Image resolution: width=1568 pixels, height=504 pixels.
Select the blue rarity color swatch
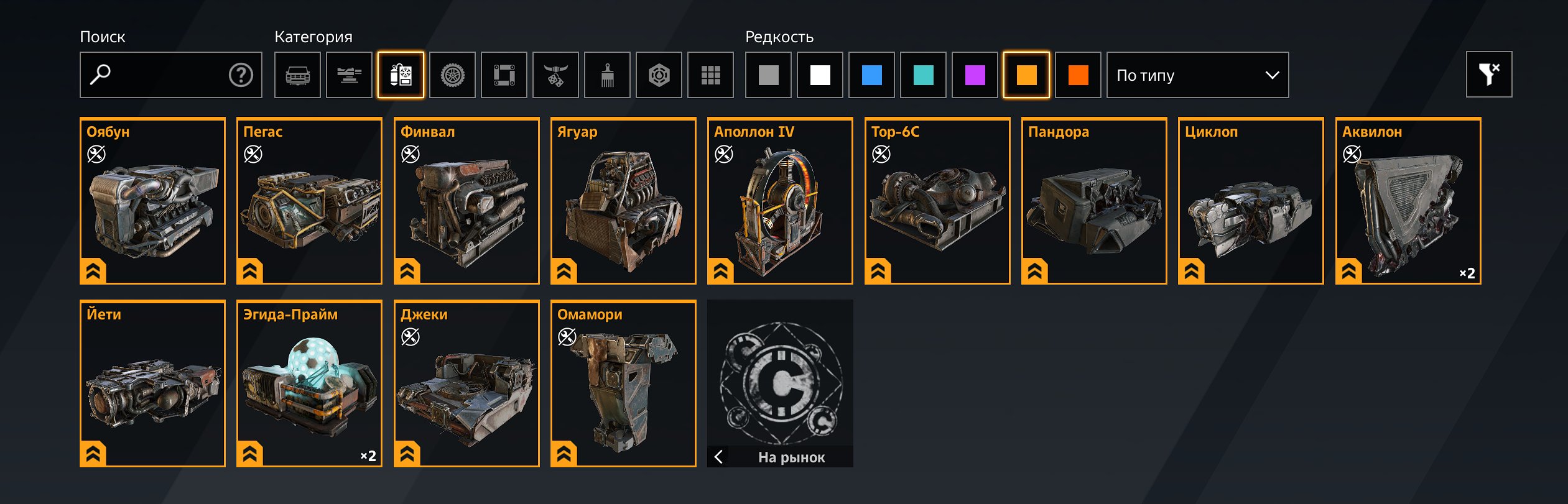coord(871,75)
